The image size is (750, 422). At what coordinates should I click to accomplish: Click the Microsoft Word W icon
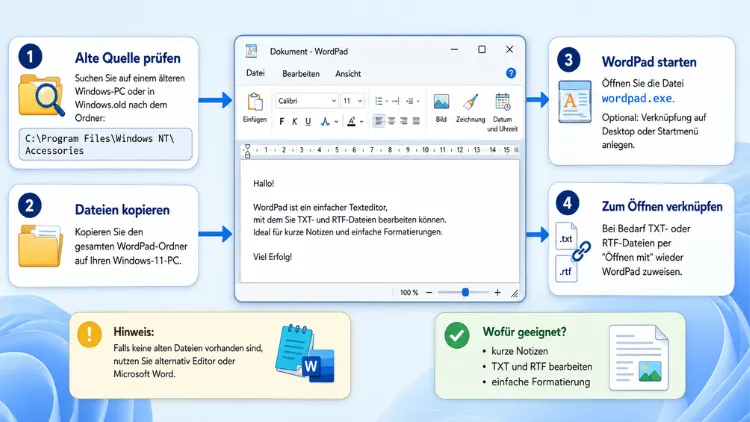(x=318, y=366)
